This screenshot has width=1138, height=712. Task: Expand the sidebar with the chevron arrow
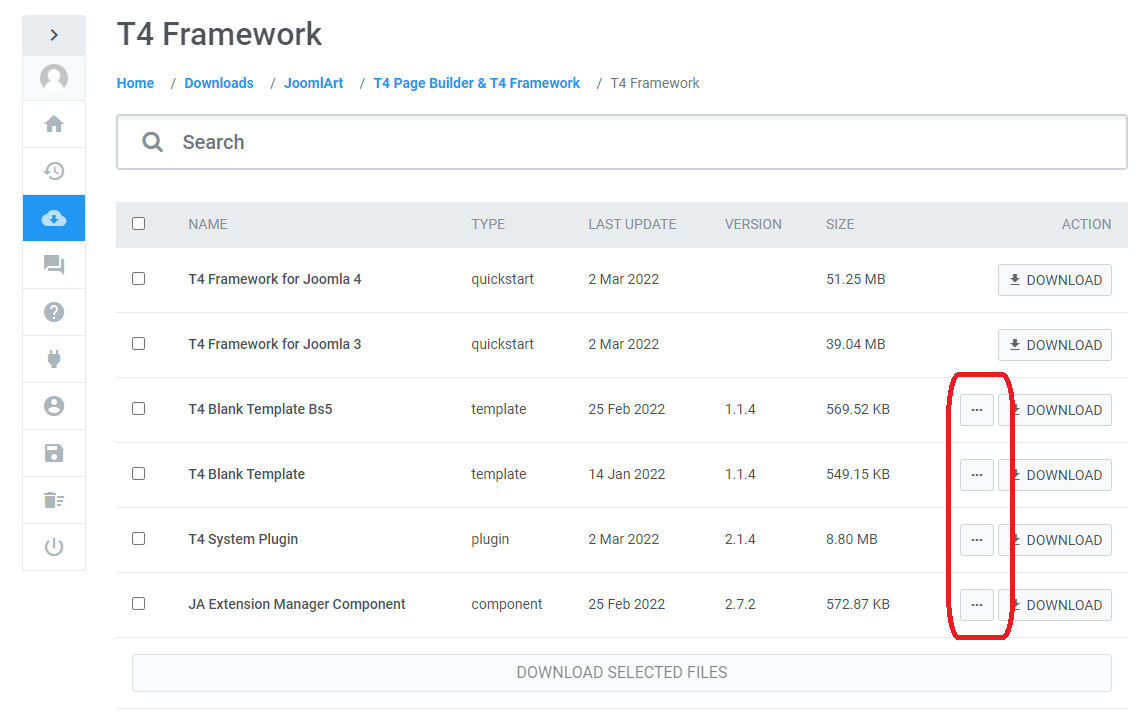pyautogui.click(x=54, y=35)
